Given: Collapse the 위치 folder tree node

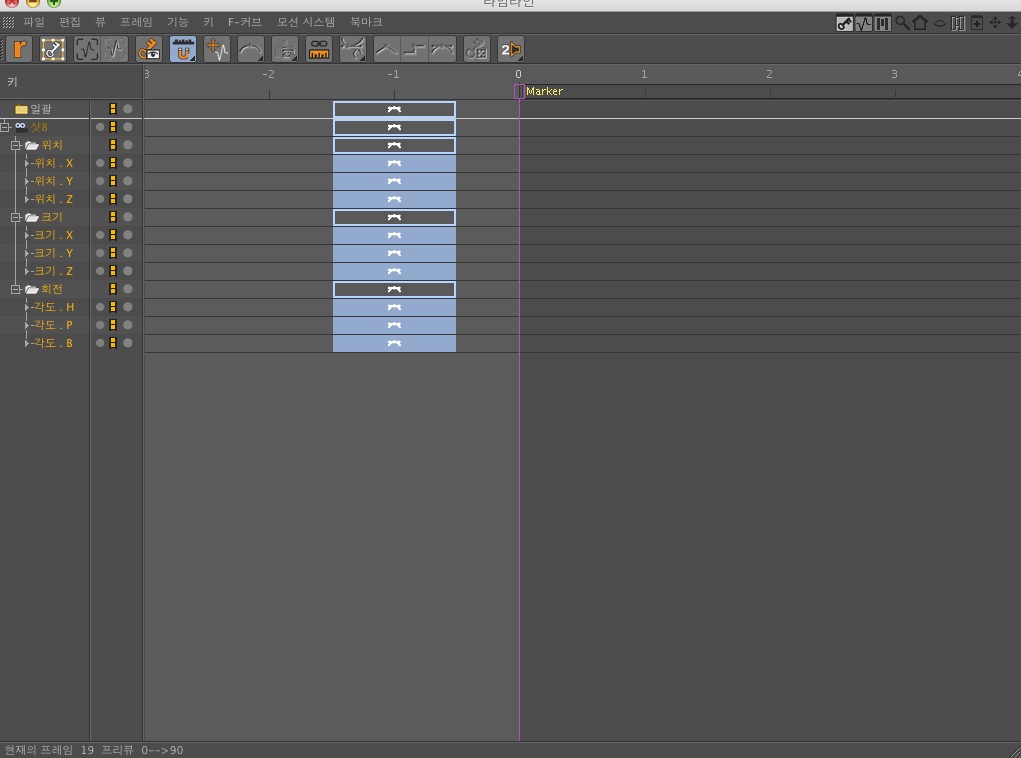Looking at the screenshot, I should click(16, 145).
